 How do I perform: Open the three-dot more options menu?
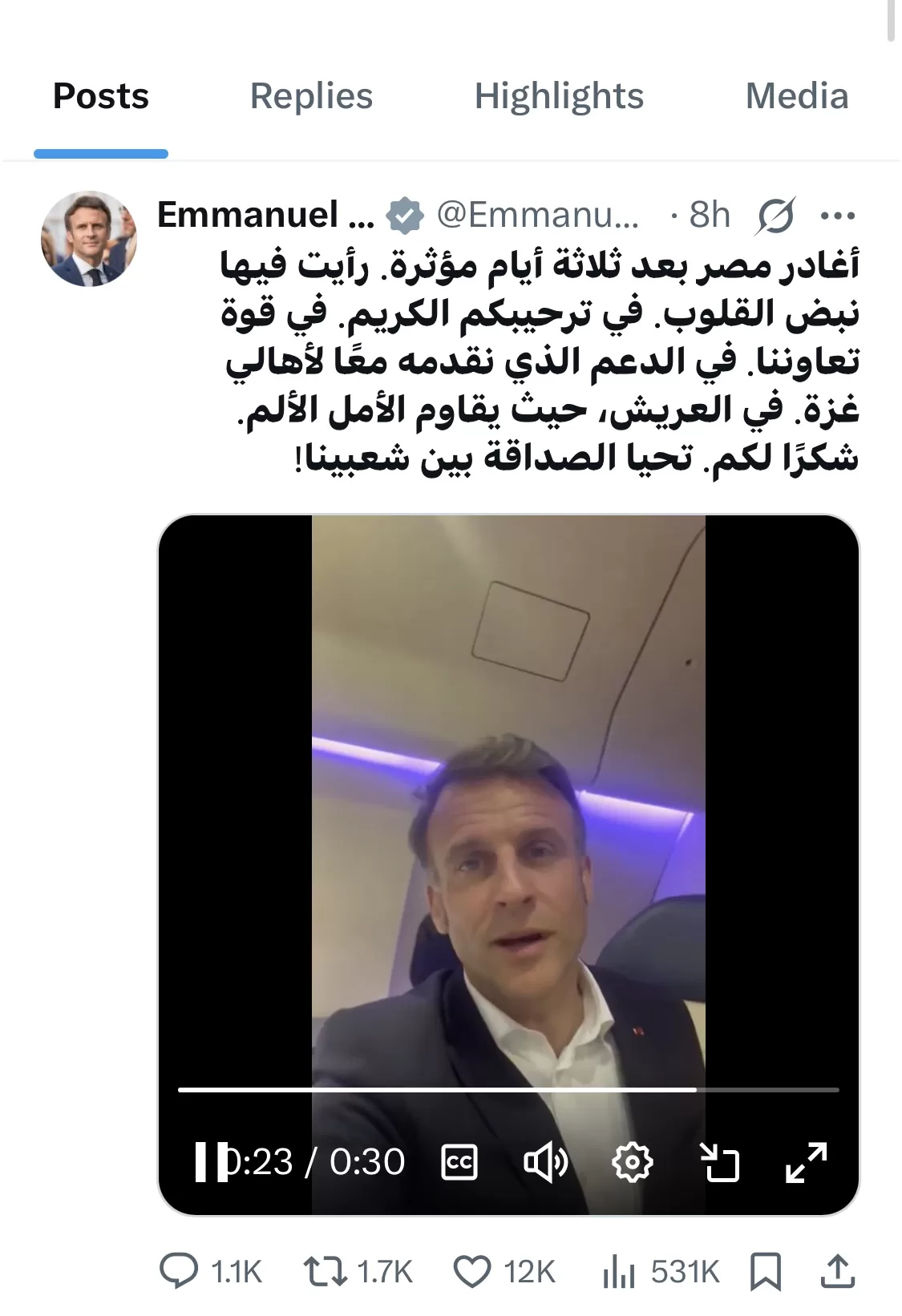(839, 216)
